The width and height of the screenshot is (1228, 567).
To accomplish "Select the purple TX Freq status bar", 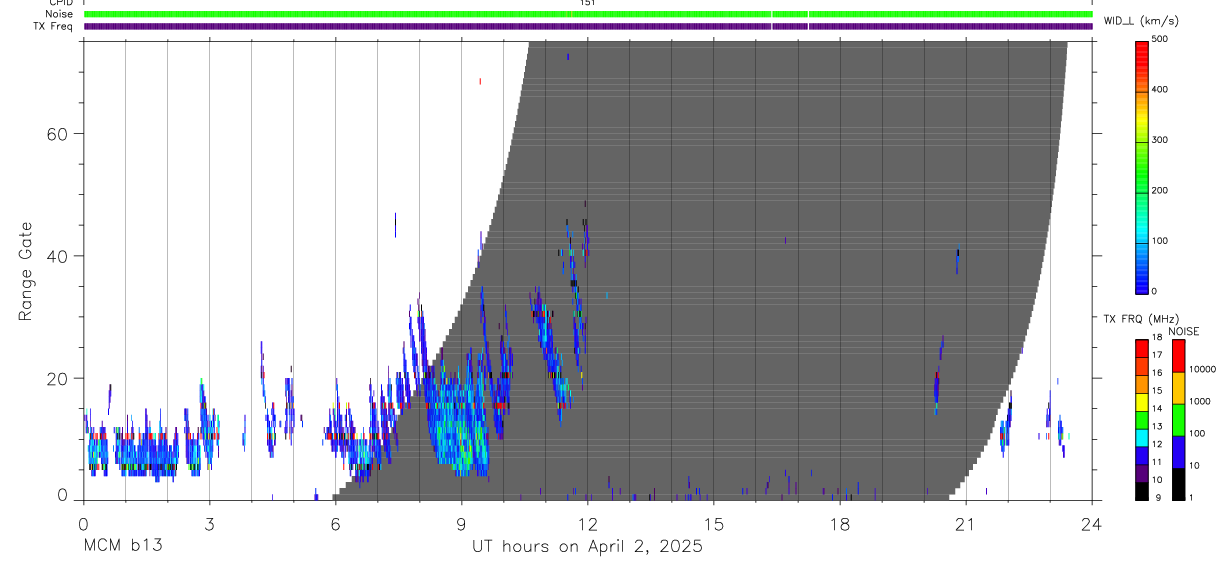I will (x=588, y=26).
